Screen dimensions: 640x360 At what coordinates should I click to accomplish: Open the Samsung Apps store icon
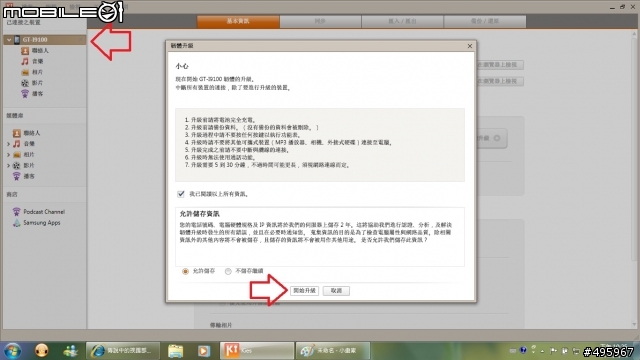point(16,223)
